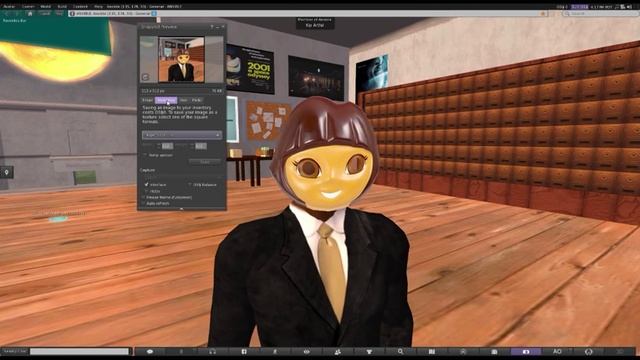Toggle the Interface checkbox under Capture
Viewport: 640px width, 360px height.
[146, 184]
